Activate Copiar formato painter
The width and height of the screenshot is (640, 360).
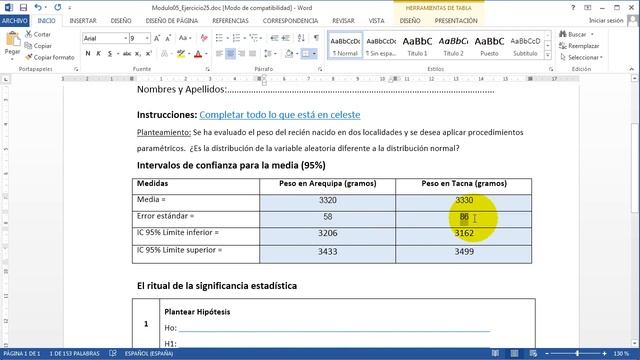[50, 57]
